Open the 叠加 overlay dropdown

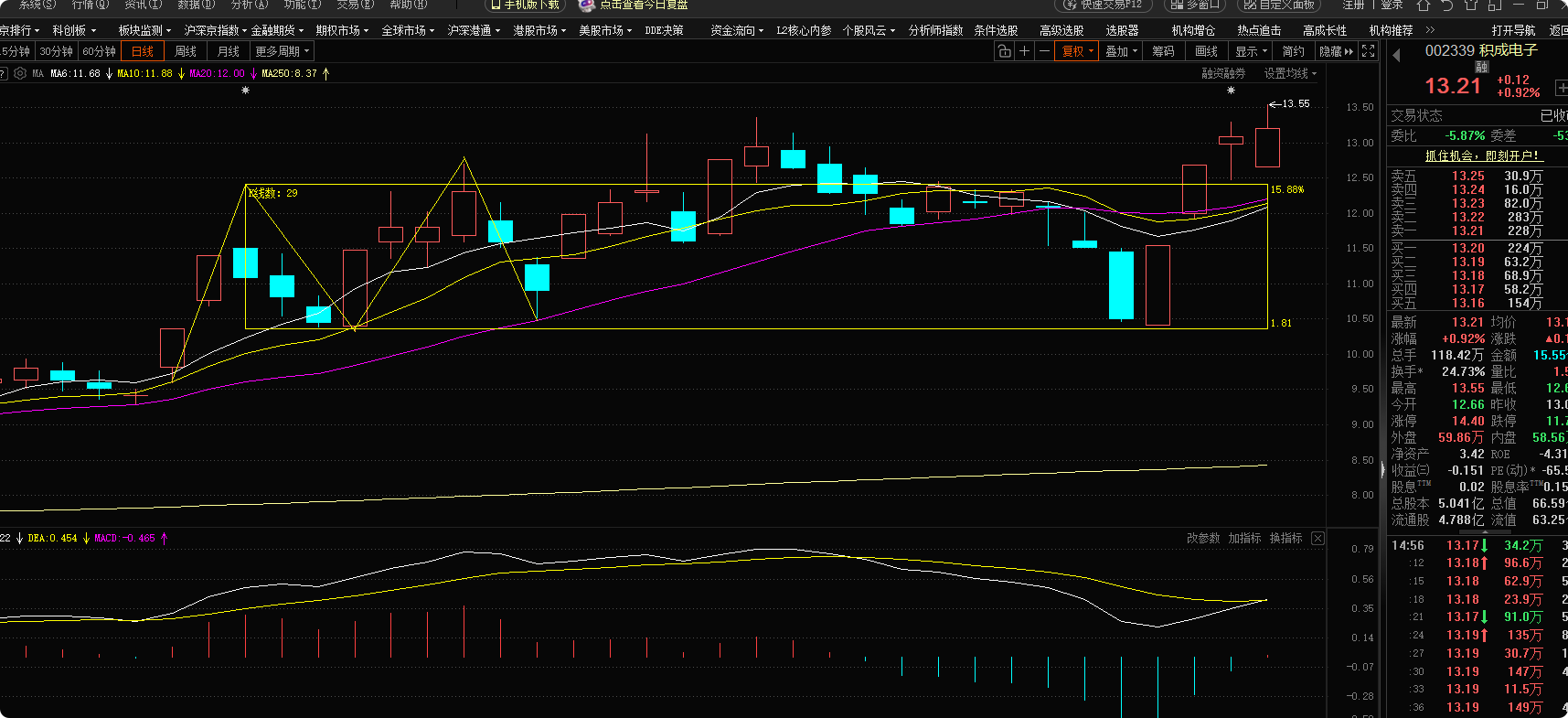[1121, 51]
